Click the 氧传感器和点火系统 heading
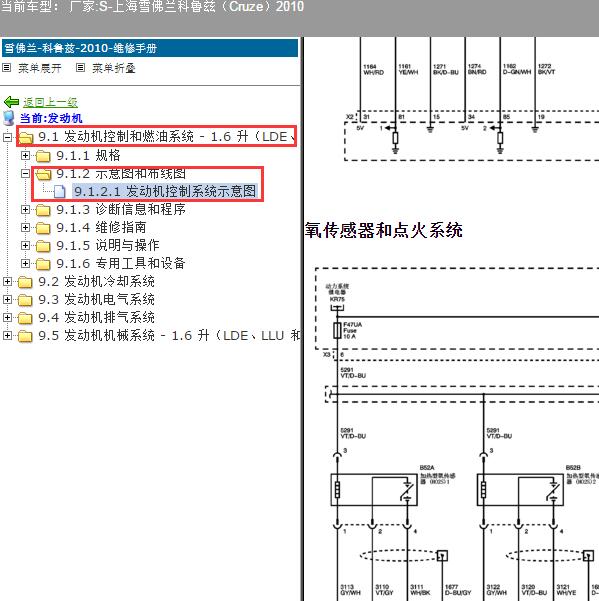Viewport: 599px width, 601px height. click(x=384, y=230)
